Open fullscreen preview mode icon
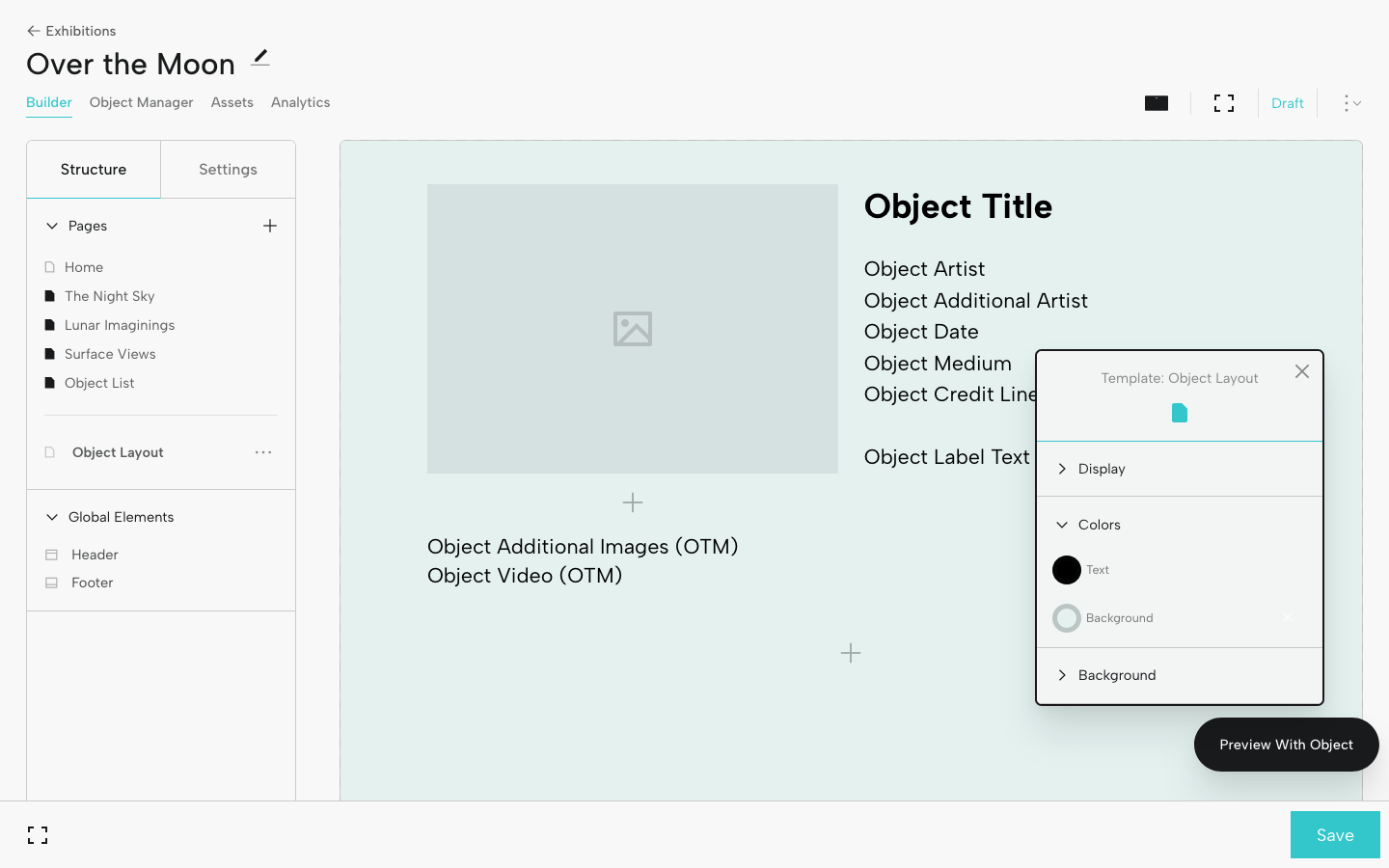Image resolution: width=1389 pixels, height=868 pixels. 1223,102
